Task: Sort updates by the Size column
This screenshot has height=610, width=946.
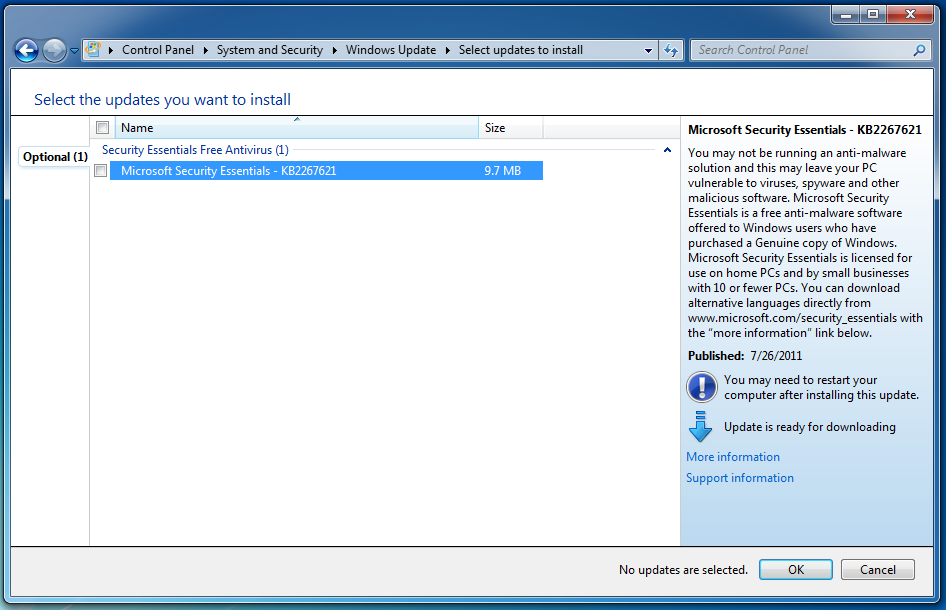Action: 510,128
